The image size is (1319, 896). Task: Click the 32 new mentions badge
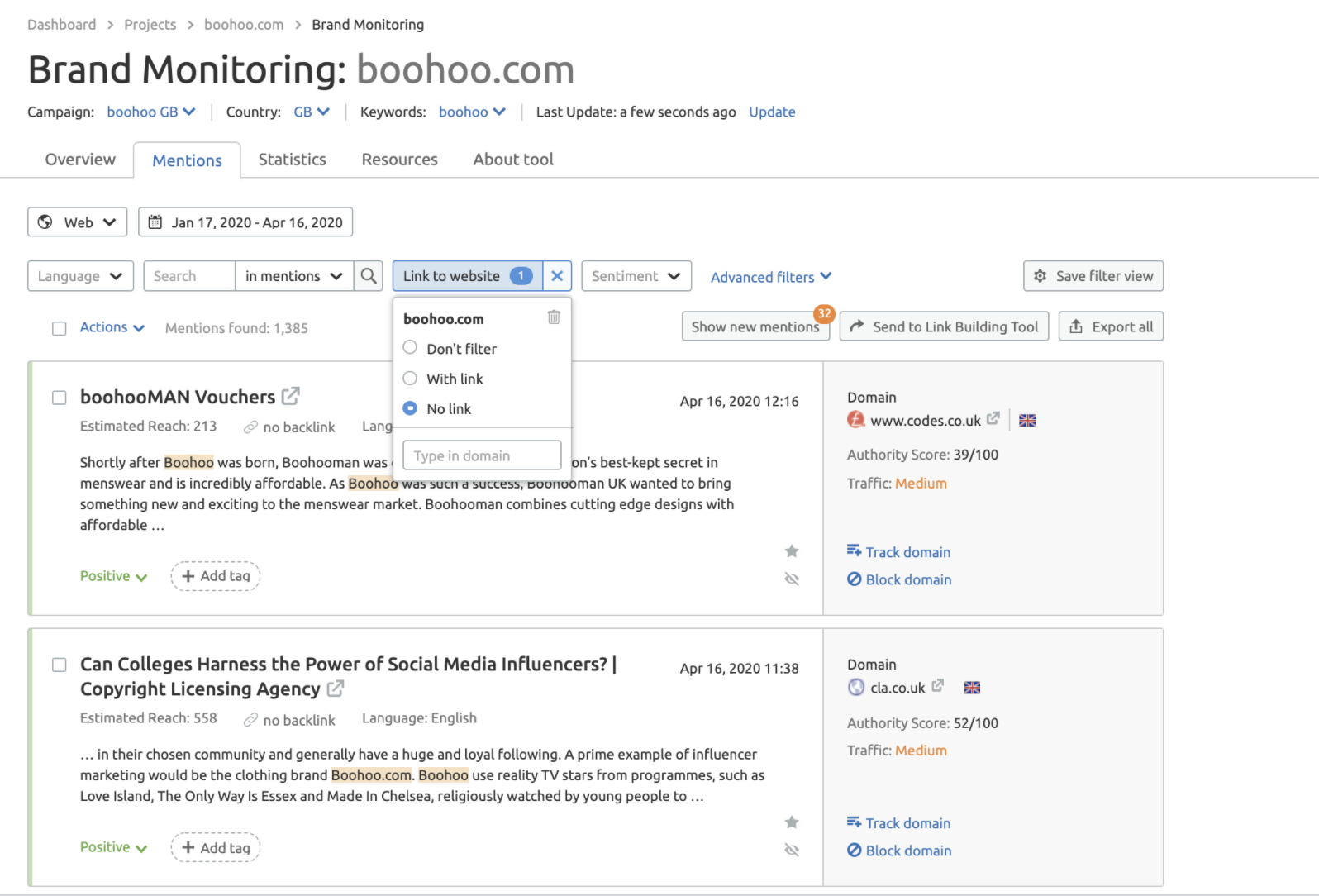[x=824, y=314]
